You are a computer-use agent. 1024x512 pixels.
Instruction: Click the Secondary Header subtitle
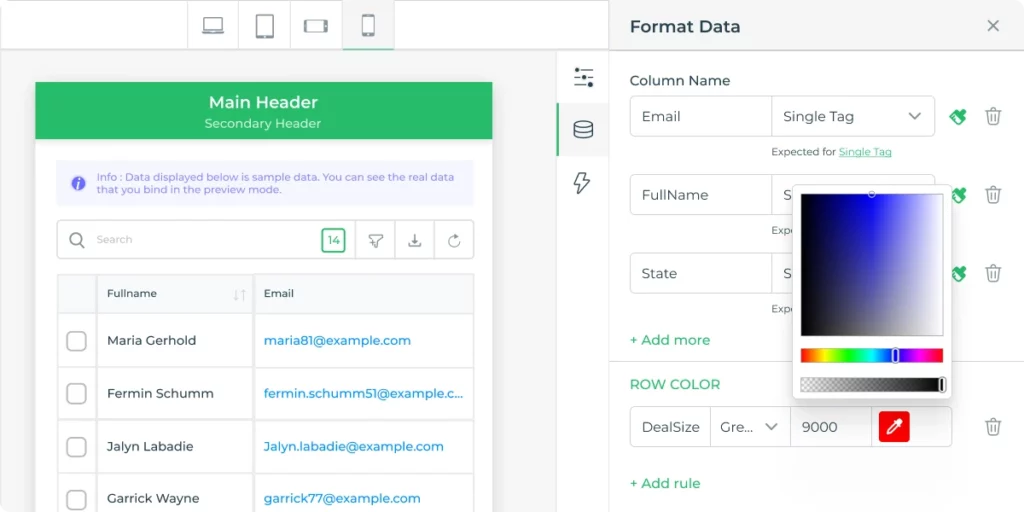263,123
